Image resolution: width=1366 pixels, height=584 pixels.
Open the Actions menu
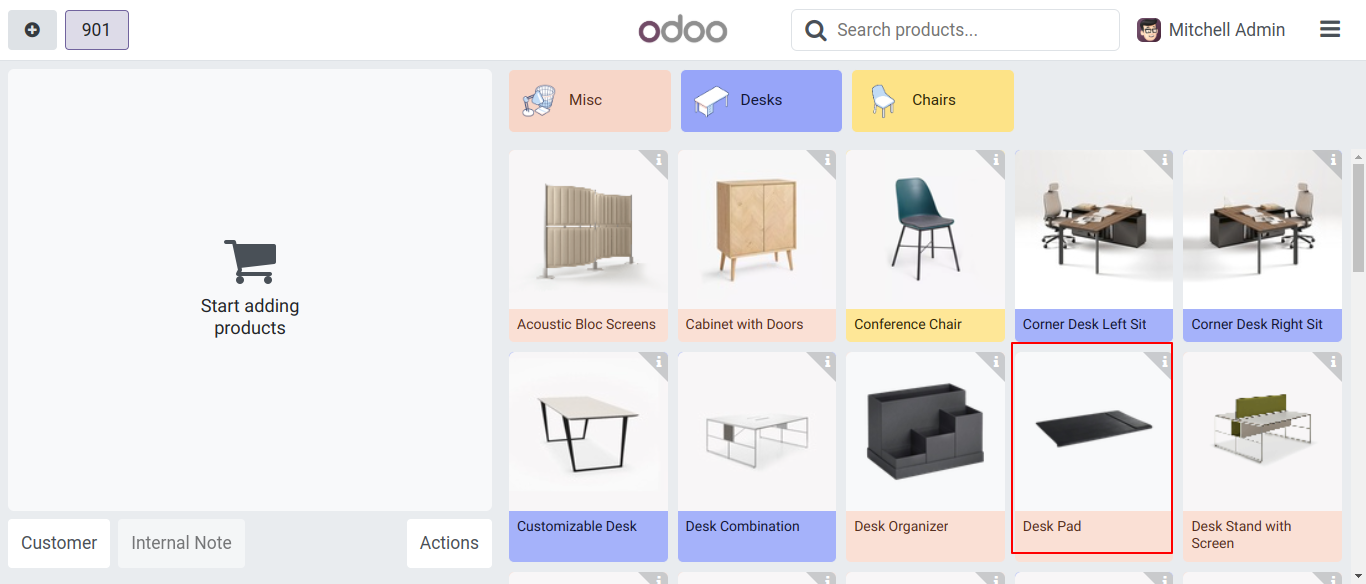point(449,543)
